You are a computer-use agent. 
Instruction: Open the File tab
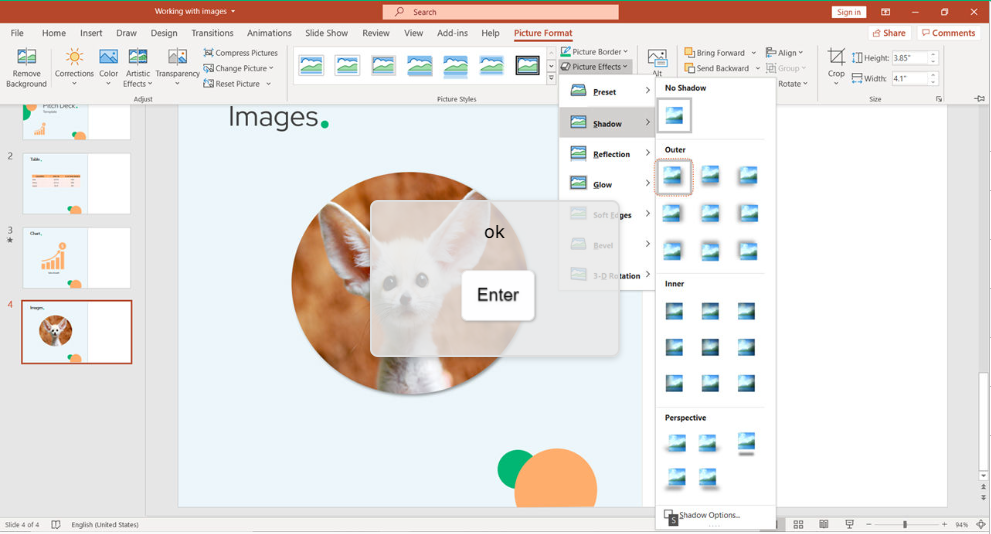pyautogui.click(x=17, y=33)
